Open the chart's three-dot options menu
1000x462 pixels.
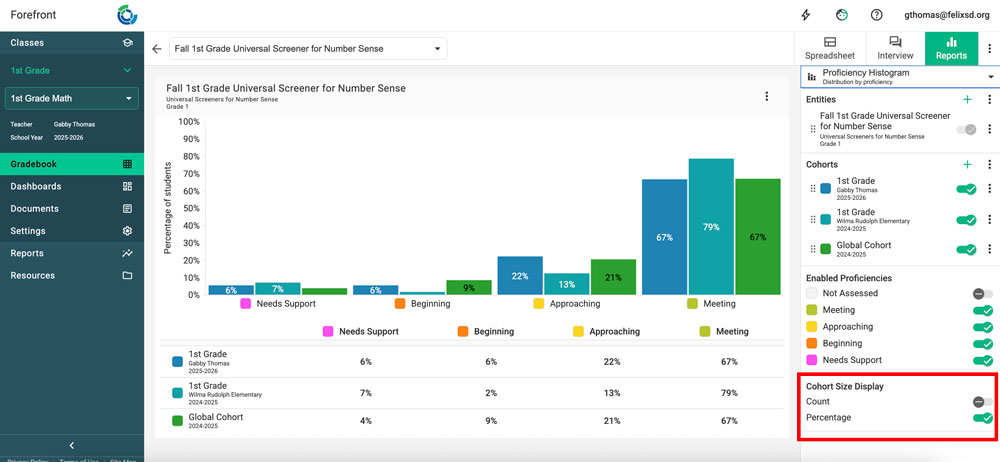pyautogui.click(x=767, y=97)
